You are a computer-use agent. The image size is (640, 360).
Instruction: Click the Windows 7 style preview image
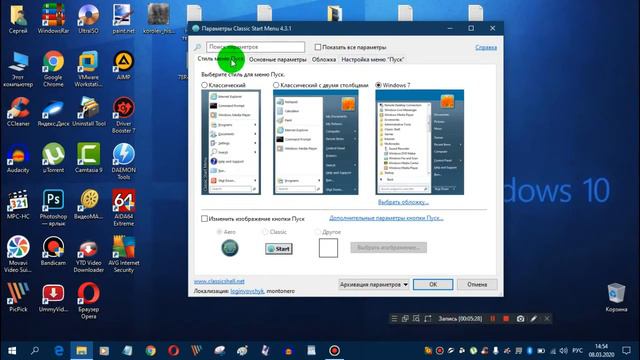420,142
